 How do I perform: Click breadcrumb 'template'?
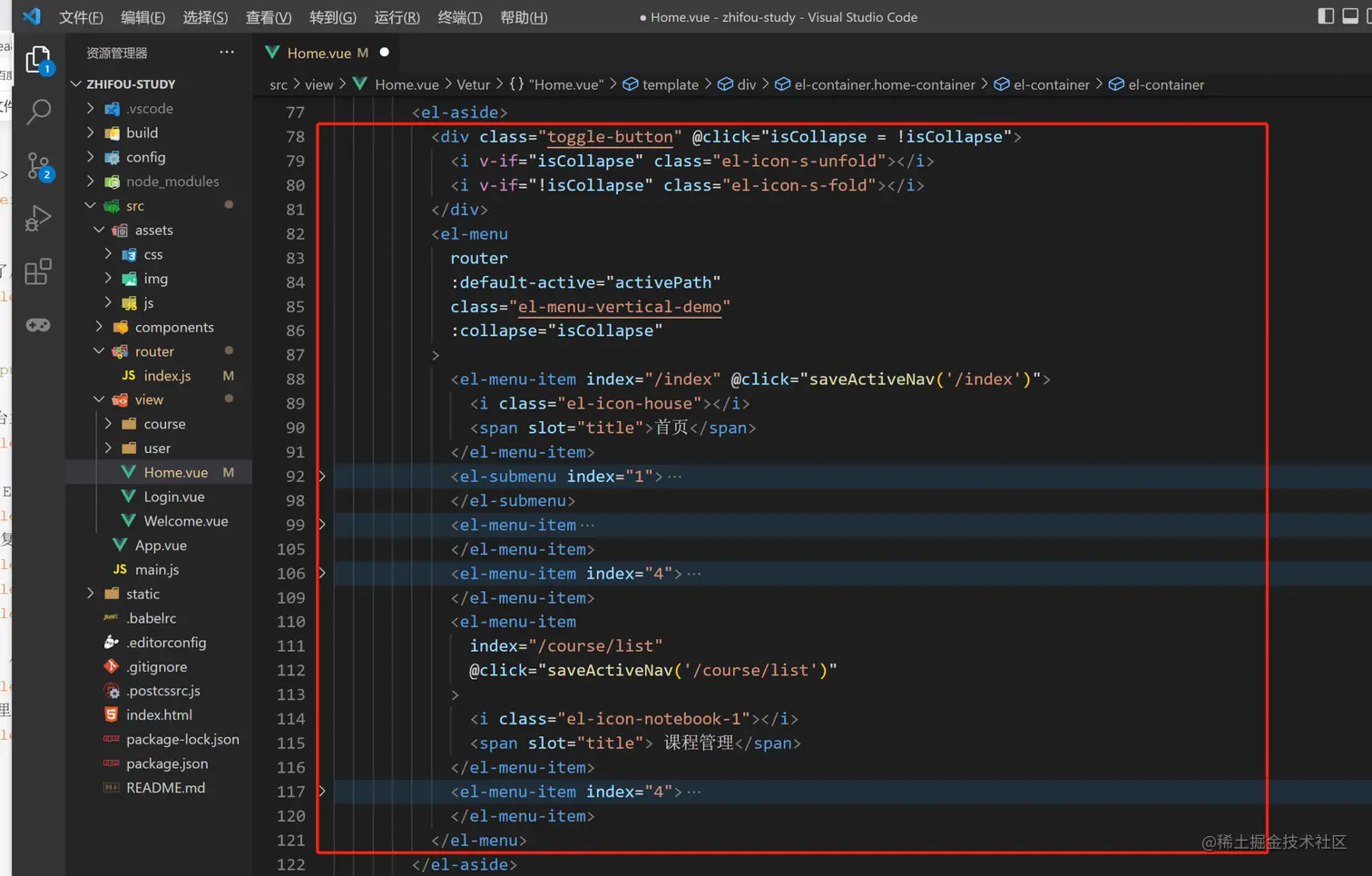tap(670, 84)
